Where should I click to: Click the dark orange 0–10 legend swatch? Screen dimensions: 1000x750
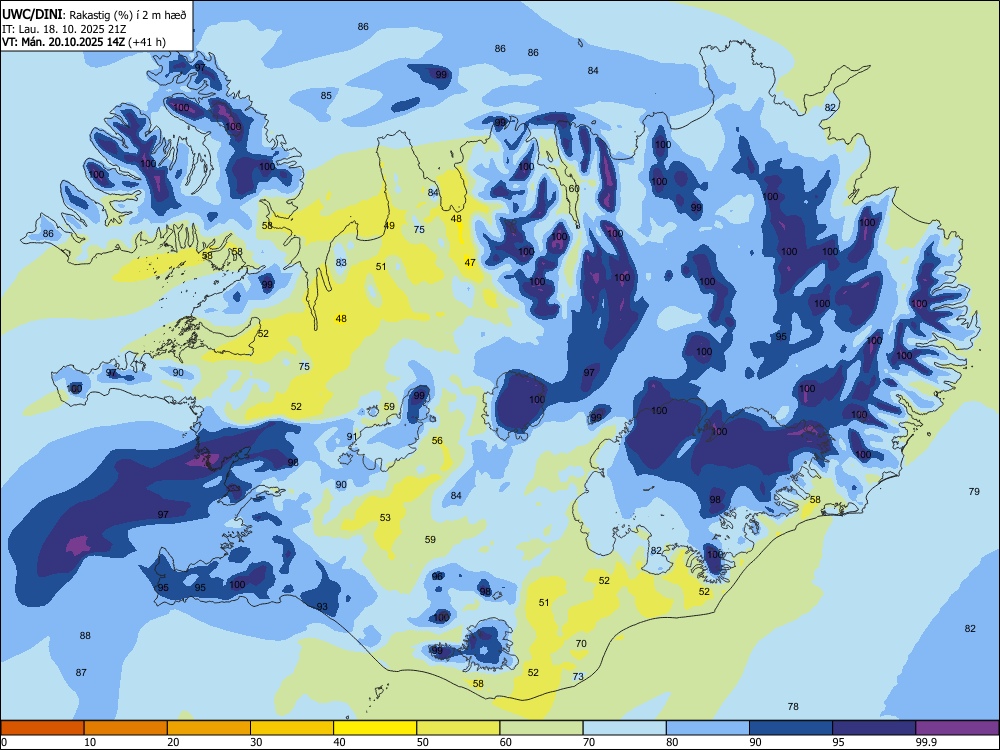pyautogui.click(x=42, y=728)
